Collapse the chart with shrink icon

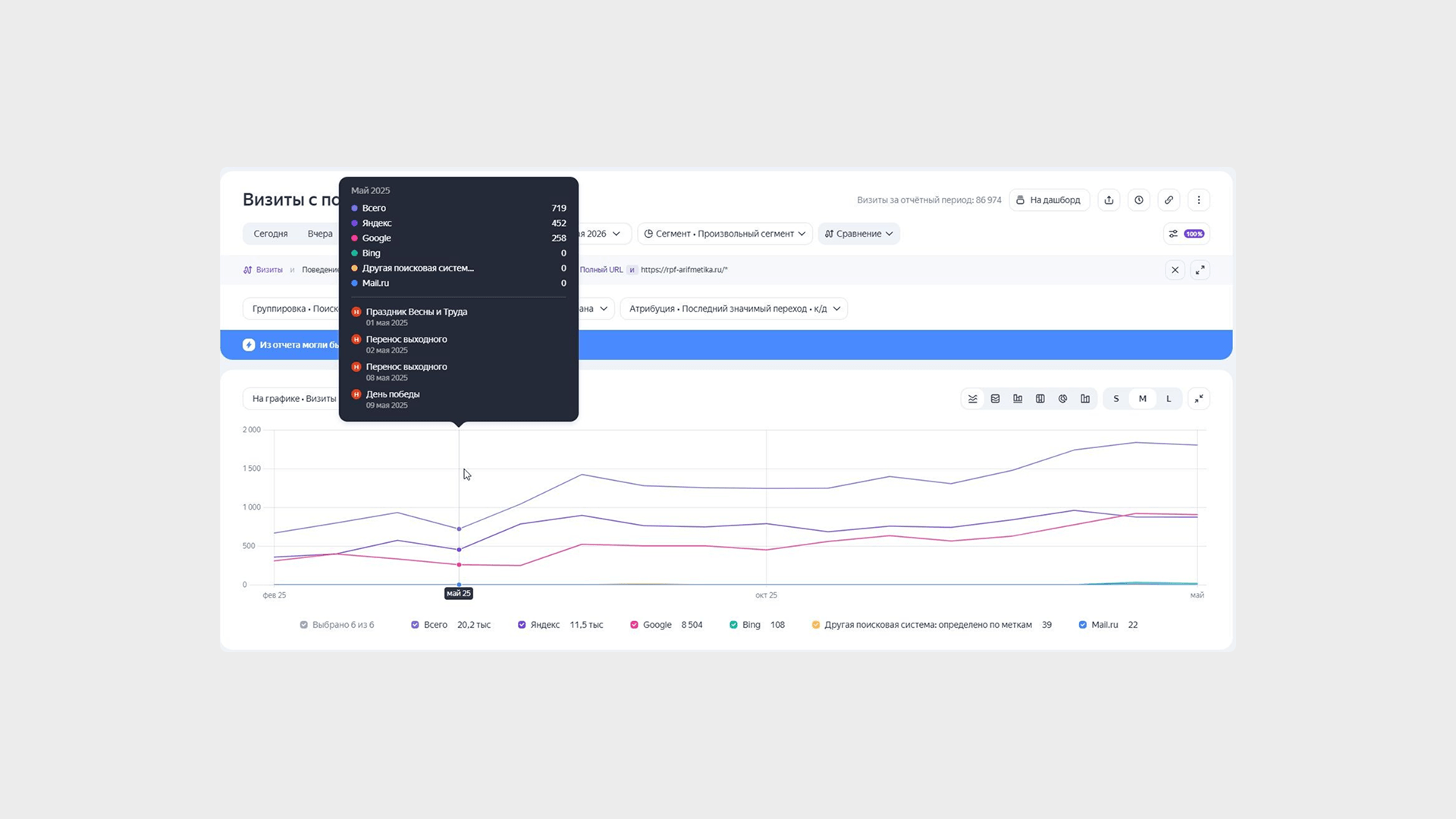tap(1199, 399)
